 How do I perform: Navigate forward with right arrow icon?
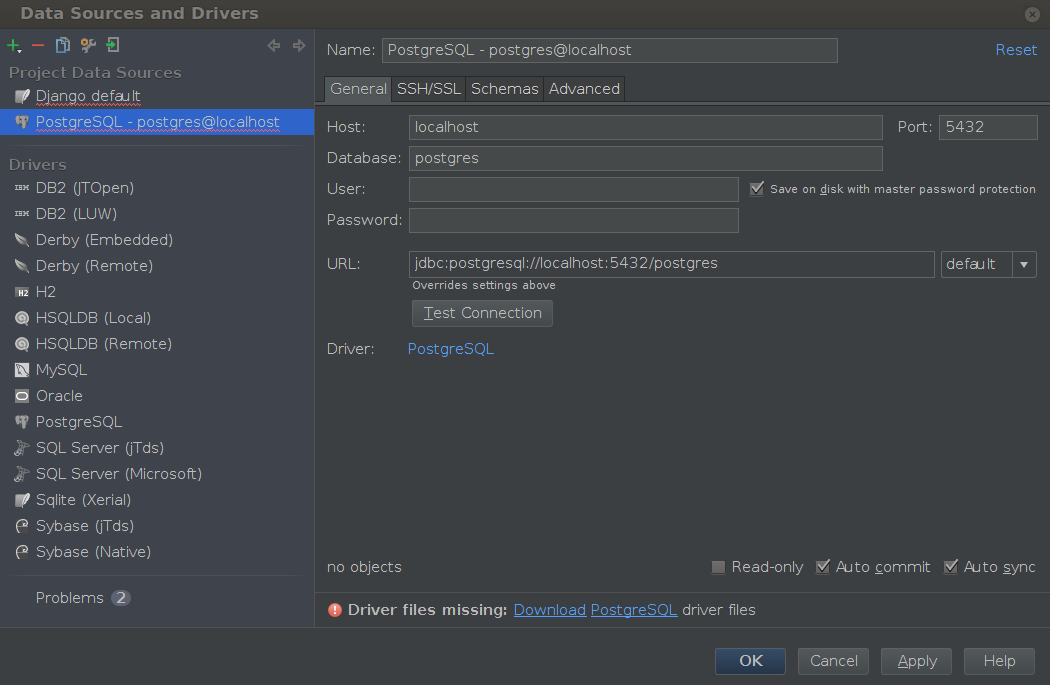coord(299,46)
